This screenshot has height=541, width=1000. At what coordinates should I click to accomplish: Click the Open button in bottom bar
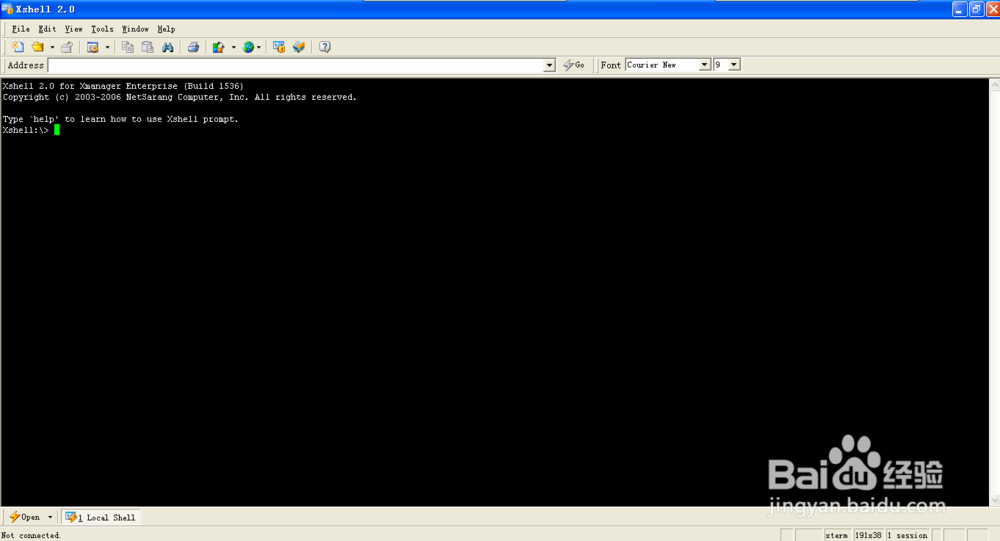pos(25,517)
